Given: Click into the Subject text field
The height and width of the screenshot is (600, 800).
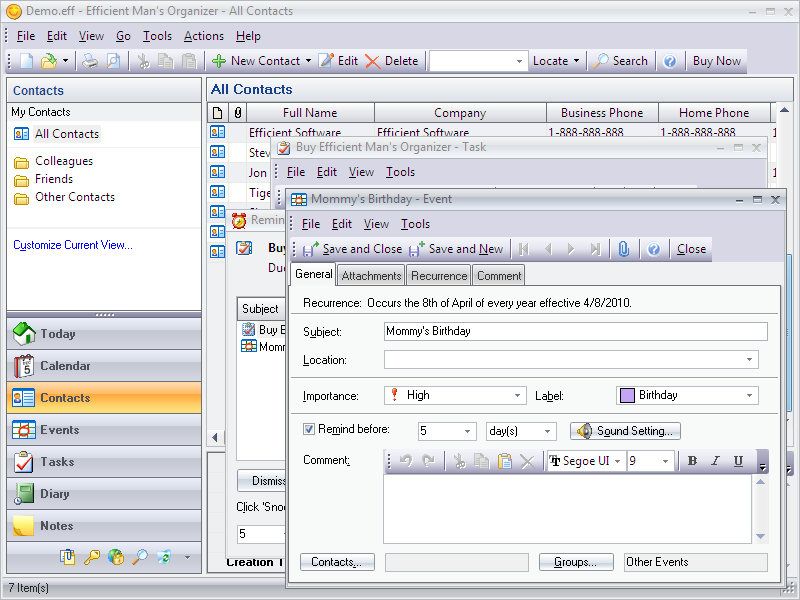Looking at the screenshot, I should coord(575,331).
